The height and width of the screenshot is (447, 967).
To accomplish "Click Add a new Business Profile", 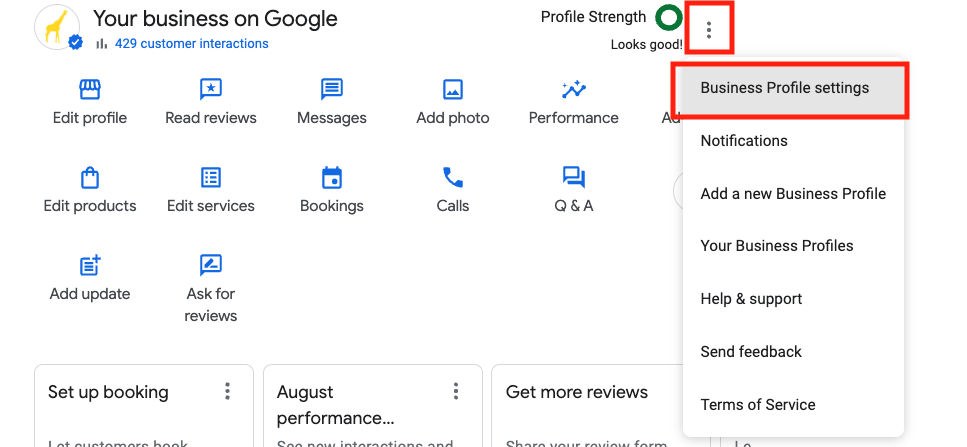I will [793, 194].
